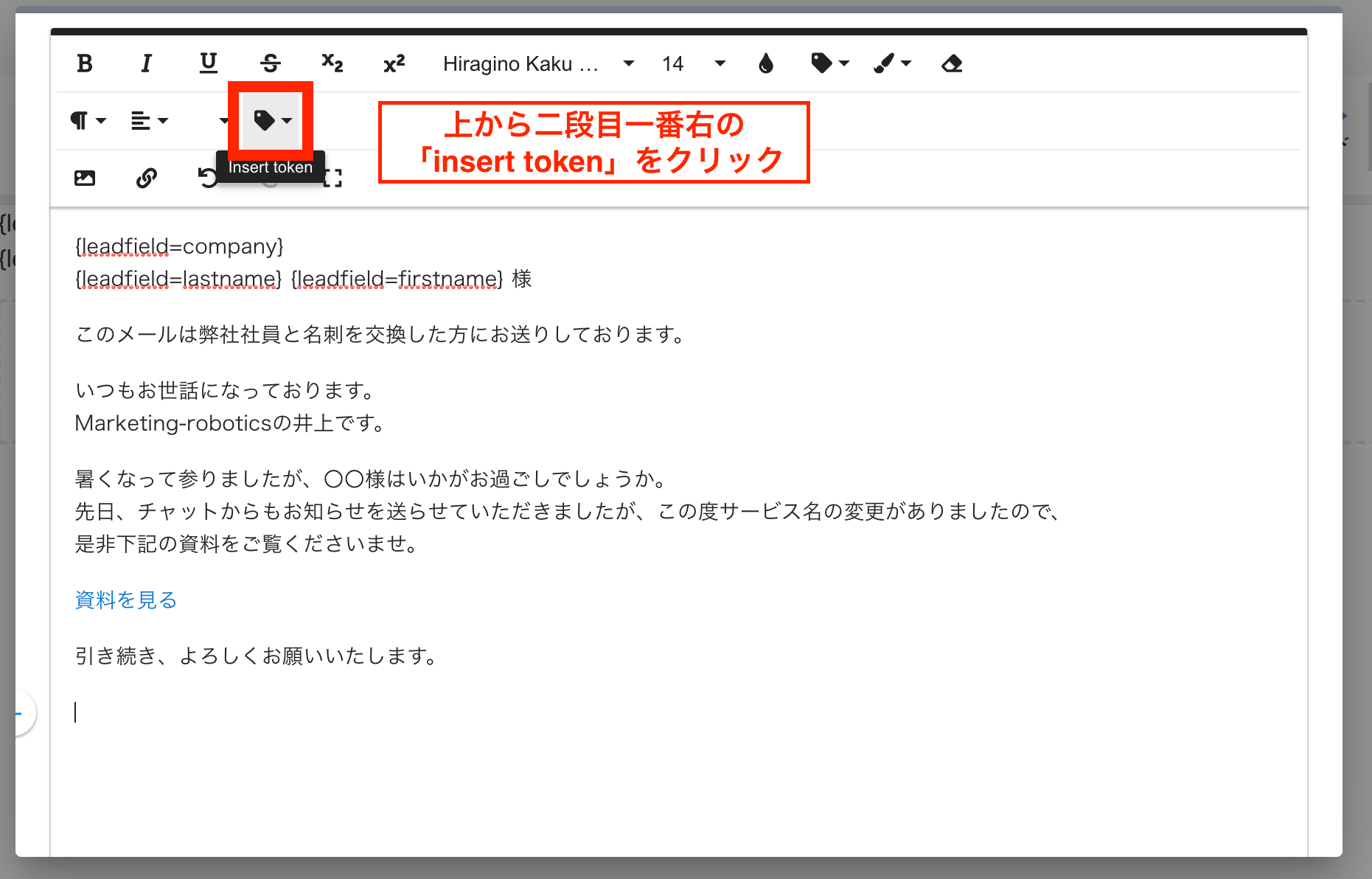Click the Insert token tag button

(272, 120)
